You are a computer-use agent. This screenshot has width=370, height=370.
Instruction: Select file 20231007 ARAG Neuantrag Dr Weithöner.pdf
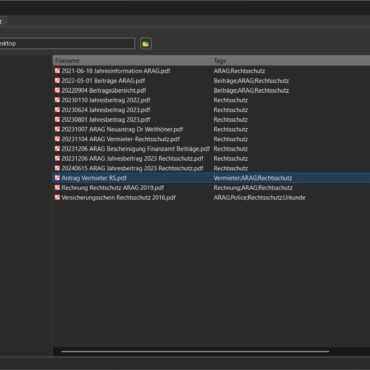click(122, 129)
